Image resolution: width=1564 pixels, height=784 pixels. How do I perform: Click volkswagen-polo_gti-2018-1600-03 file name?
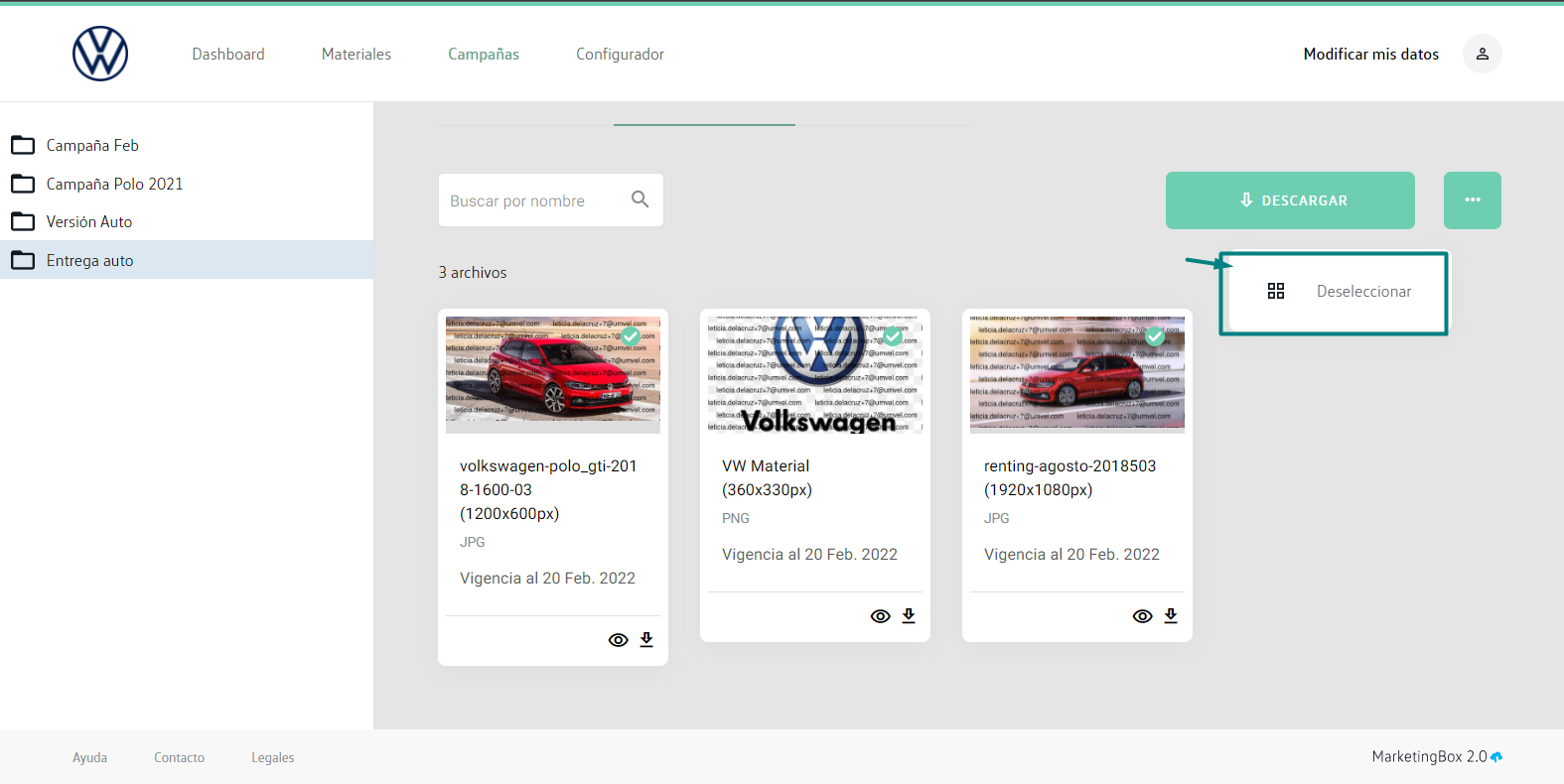click(548, 489)
